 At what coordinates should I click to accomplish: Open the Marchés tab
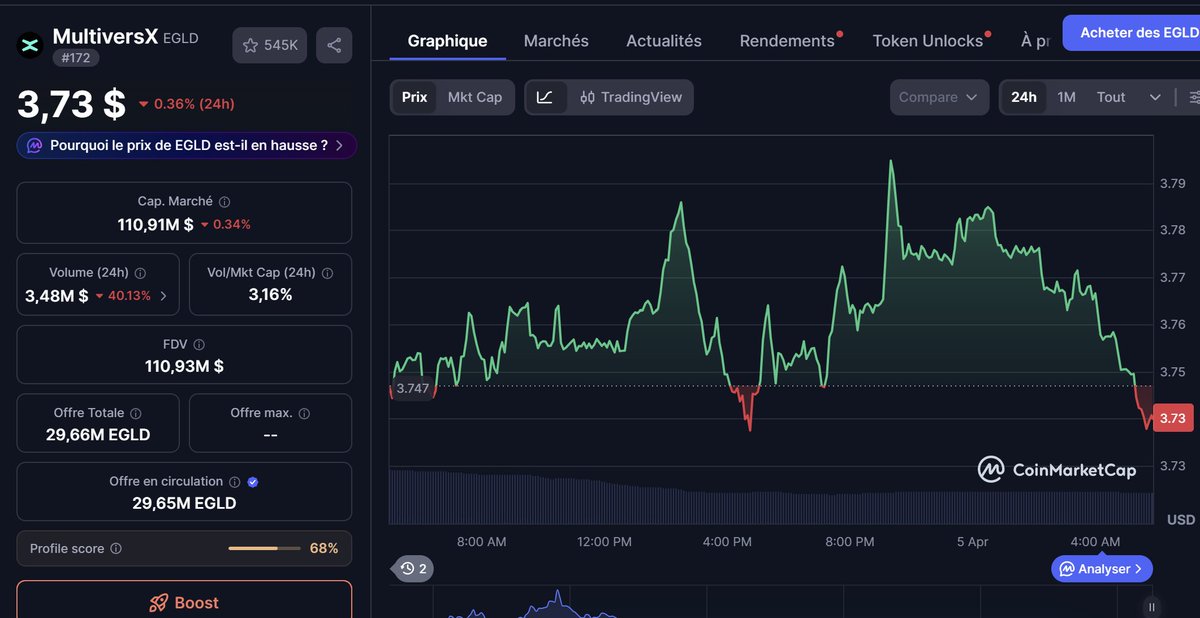click(556, 41)
